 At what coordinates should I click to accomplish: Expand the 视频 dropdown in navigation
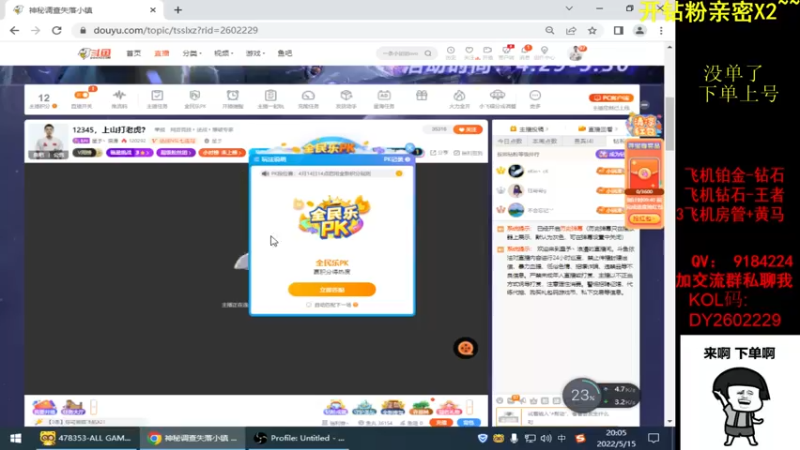point(223,53)
